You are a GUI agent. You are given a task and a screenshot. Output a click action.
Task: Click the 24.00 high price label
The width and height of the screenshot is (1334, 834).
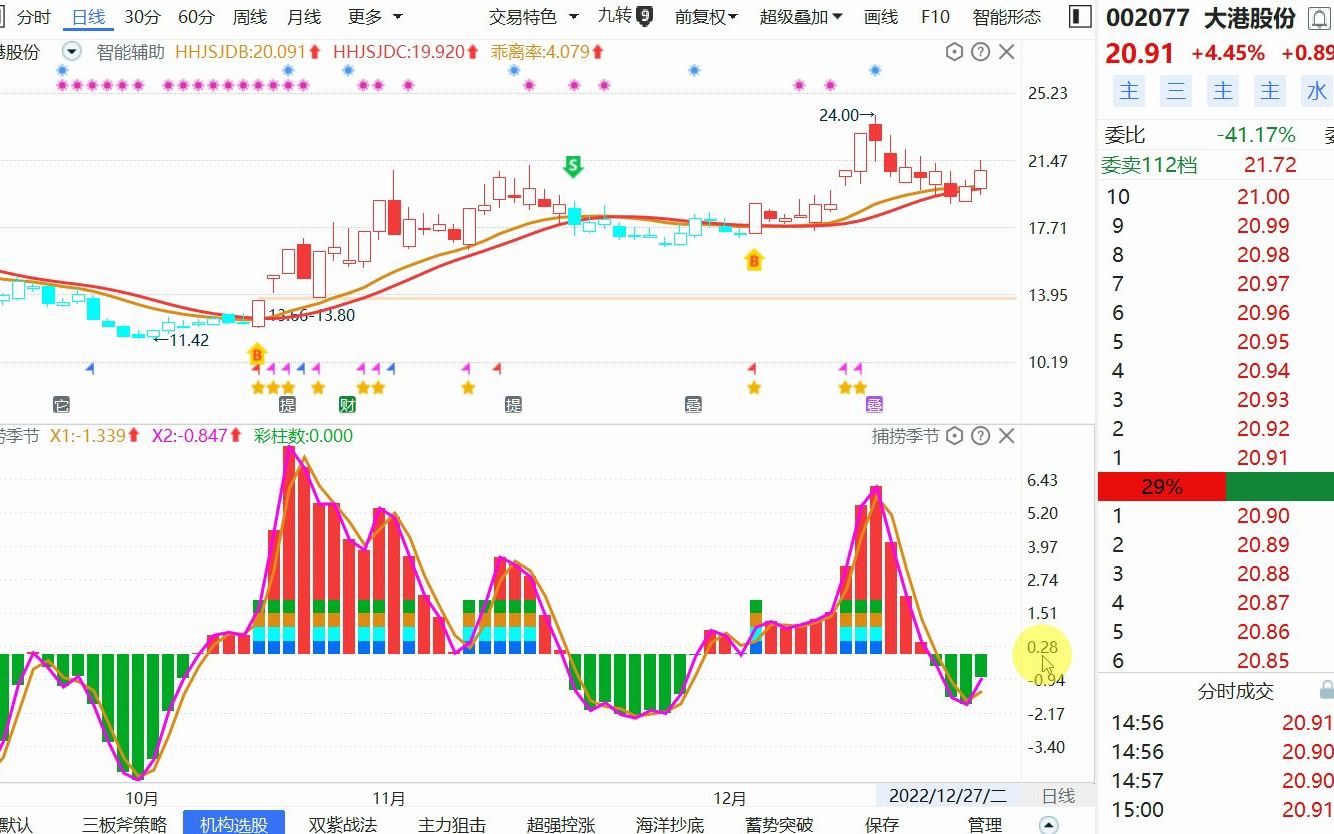(847, 116)
